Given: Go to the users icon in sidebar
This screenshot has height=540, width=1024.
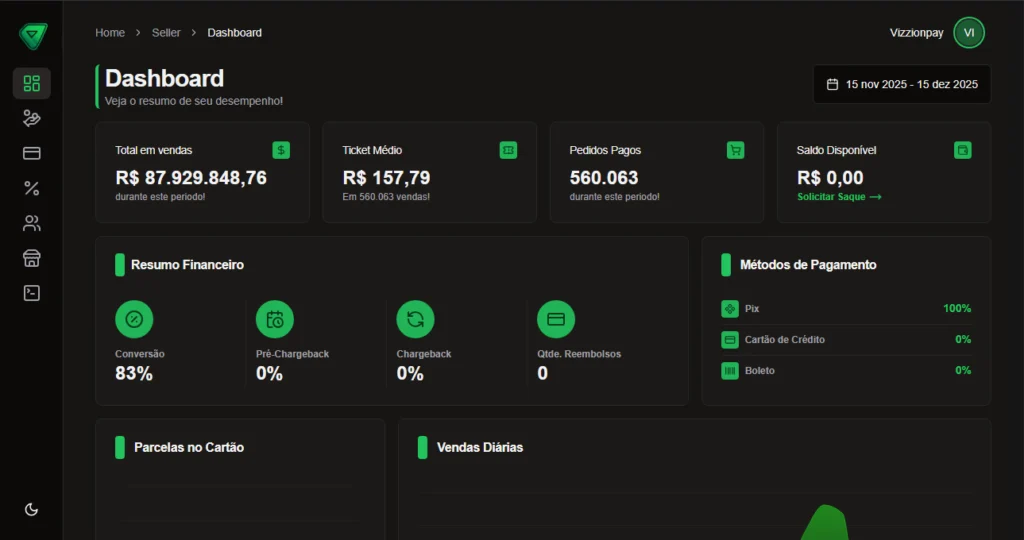Looking at the screenshot, I should [x=31, y=223].
